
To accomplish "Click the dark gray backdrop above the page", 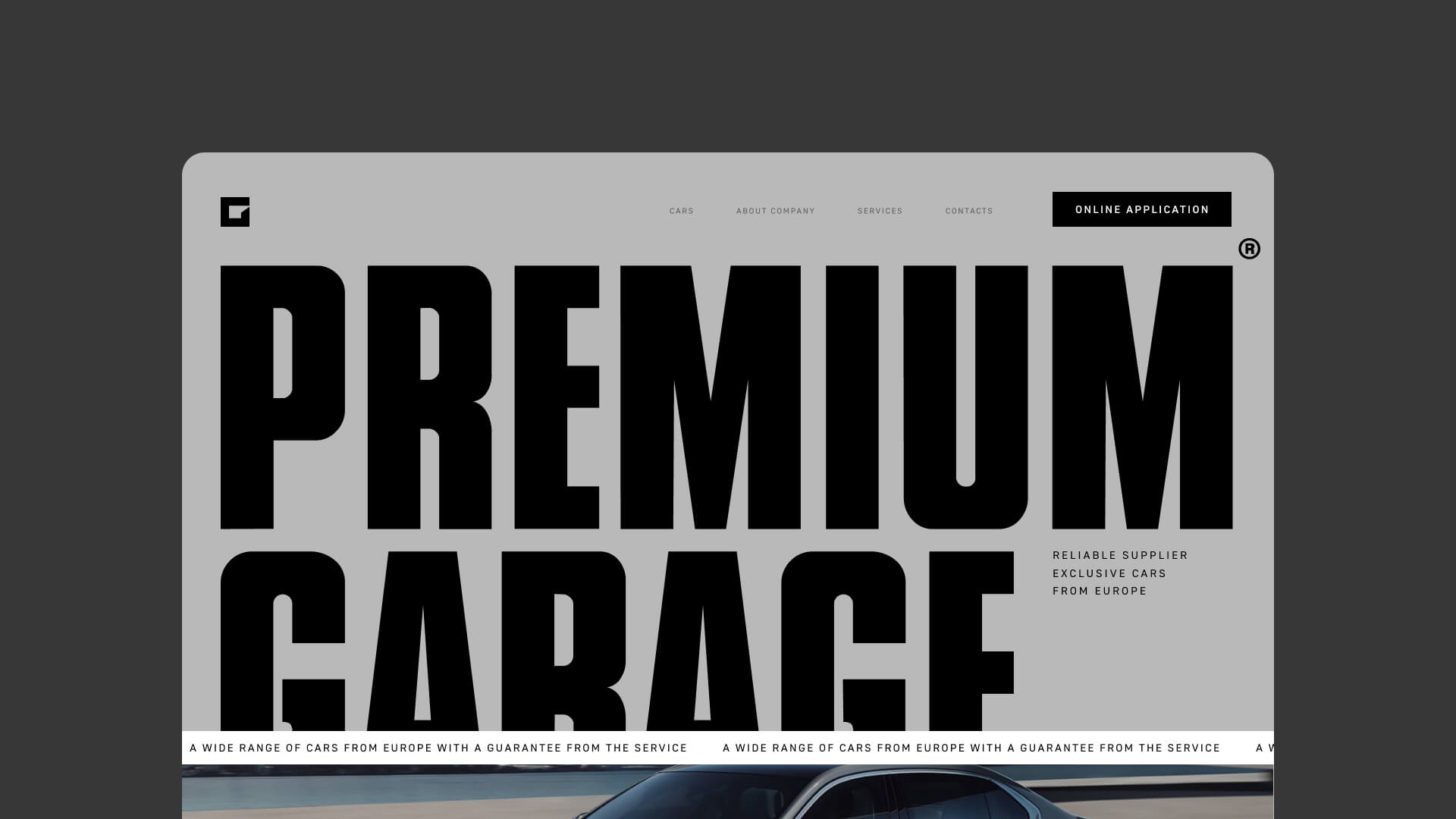I will click(728, 76).
